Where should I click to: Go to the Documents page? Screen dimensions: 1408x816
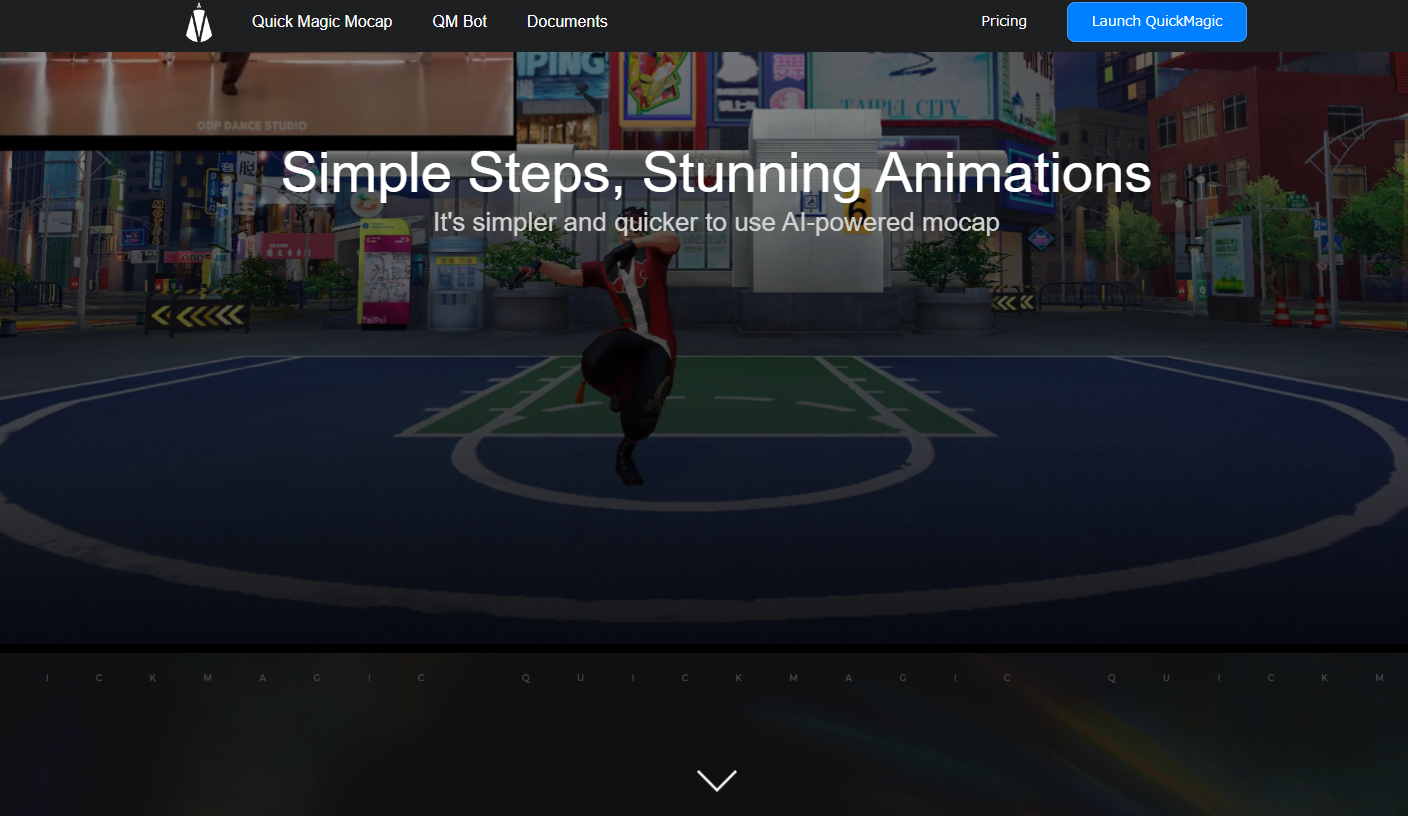point(567,21)
